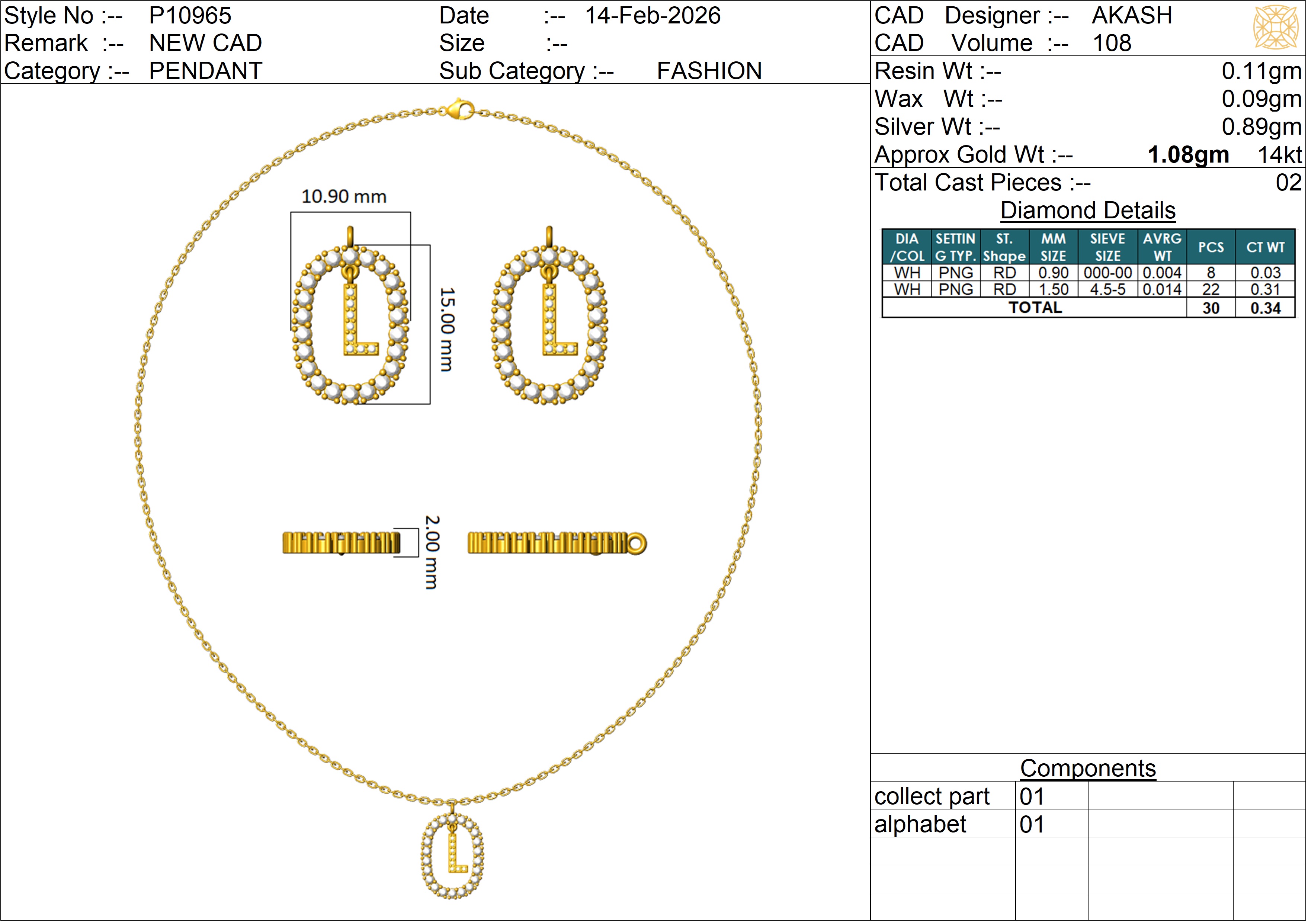Screen dimensions: 1308x924
Task: Click the Components heading
Action: point(1087,769)
